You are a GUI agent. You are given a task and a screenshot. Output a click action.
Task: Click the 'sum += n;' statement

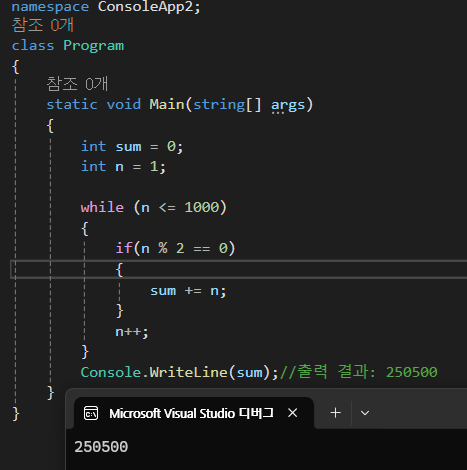[x=188, y=291]
